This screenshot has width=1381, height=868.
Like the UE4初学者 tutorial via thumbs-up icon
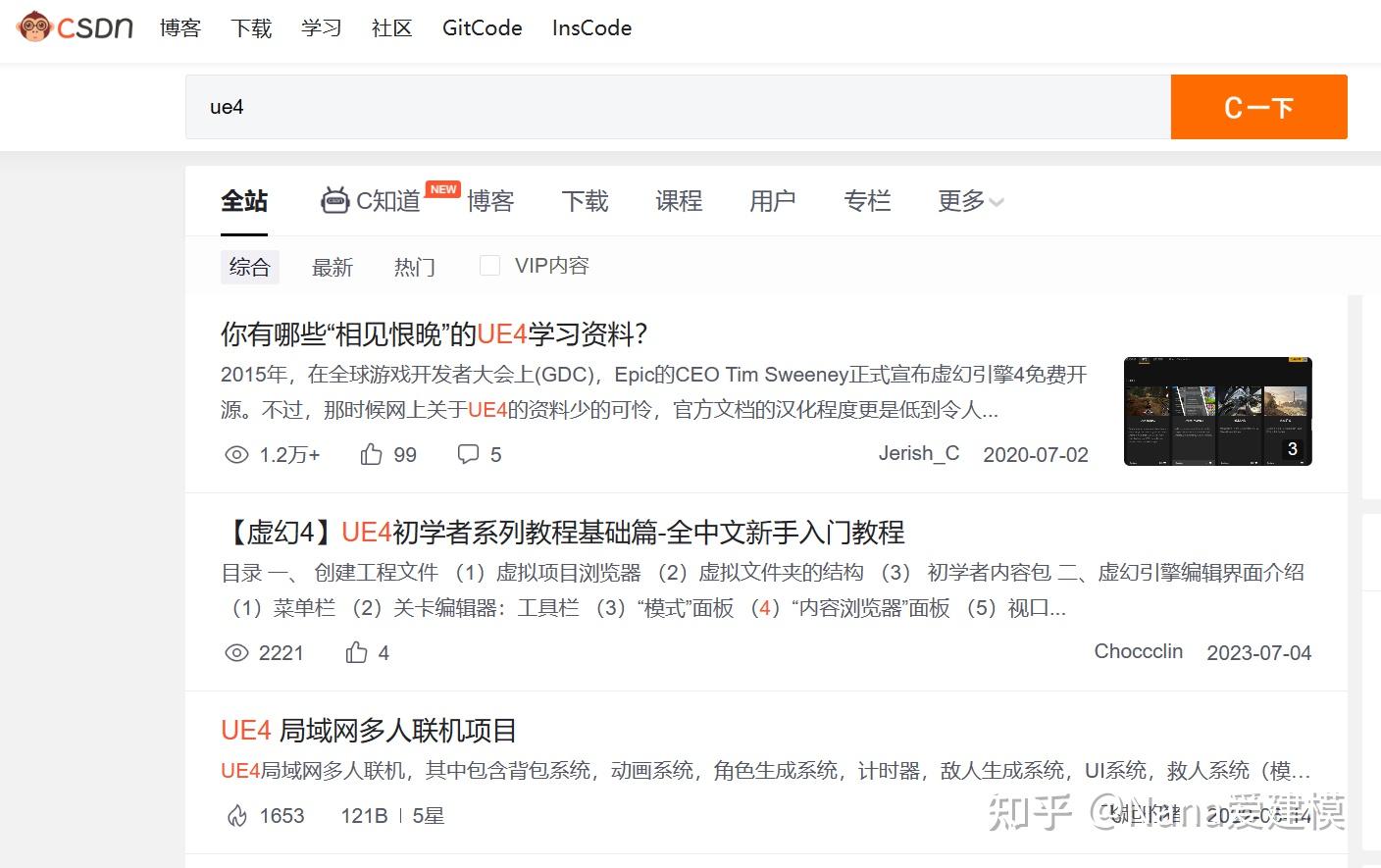pos(356,651)
